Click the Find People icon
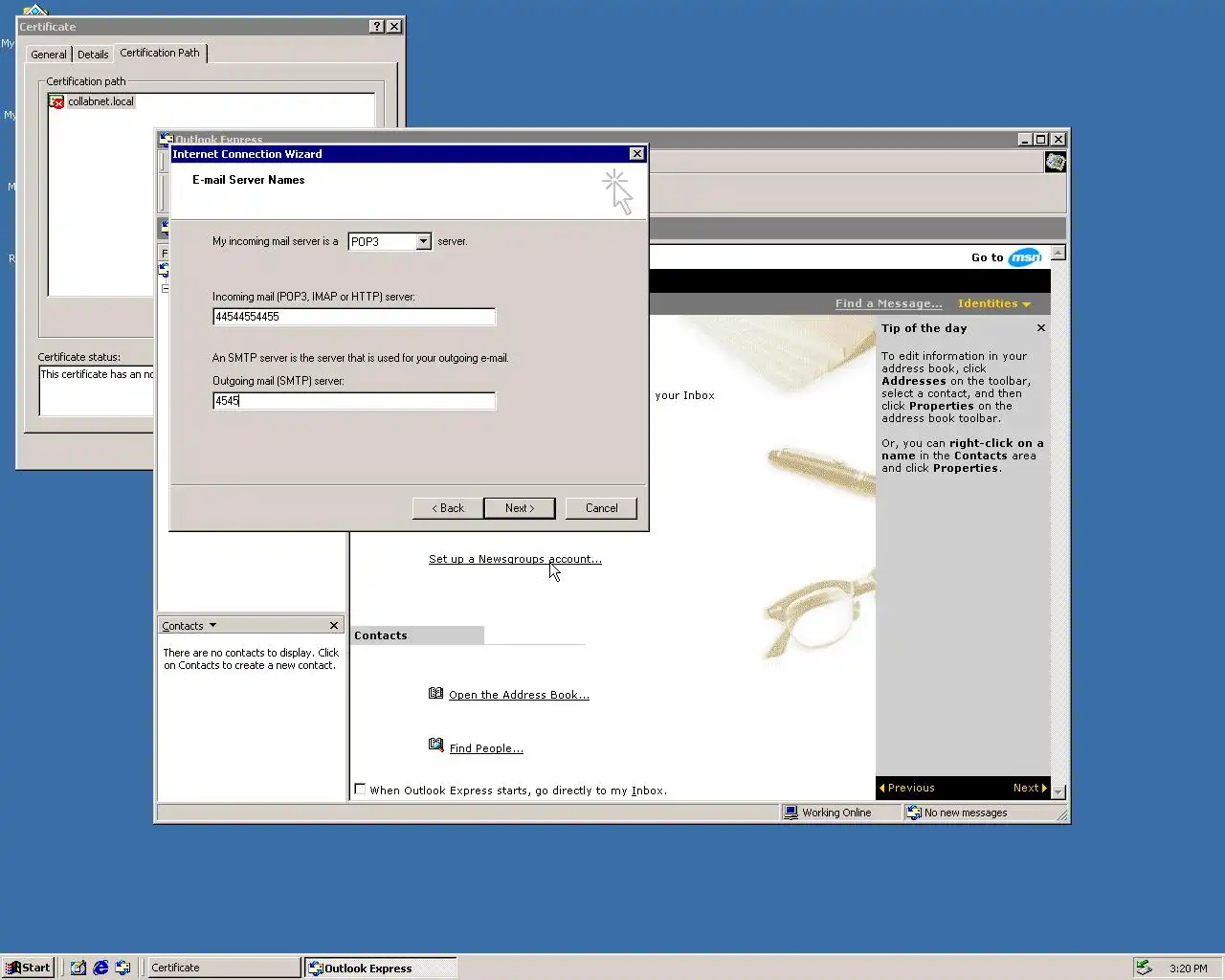 point(436,746)
